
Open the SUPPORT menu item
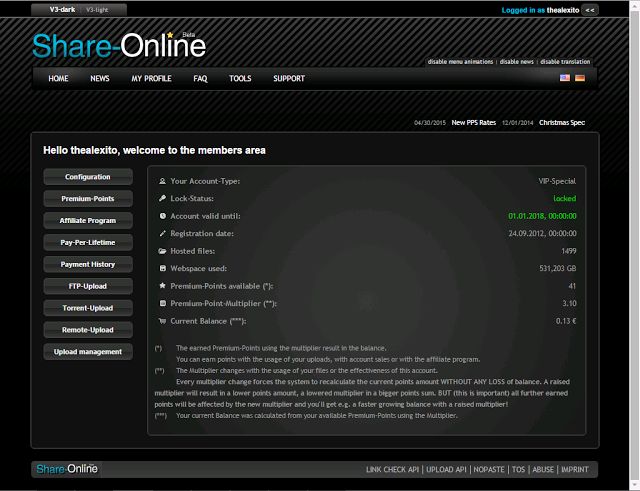click(x=289, y=78)
